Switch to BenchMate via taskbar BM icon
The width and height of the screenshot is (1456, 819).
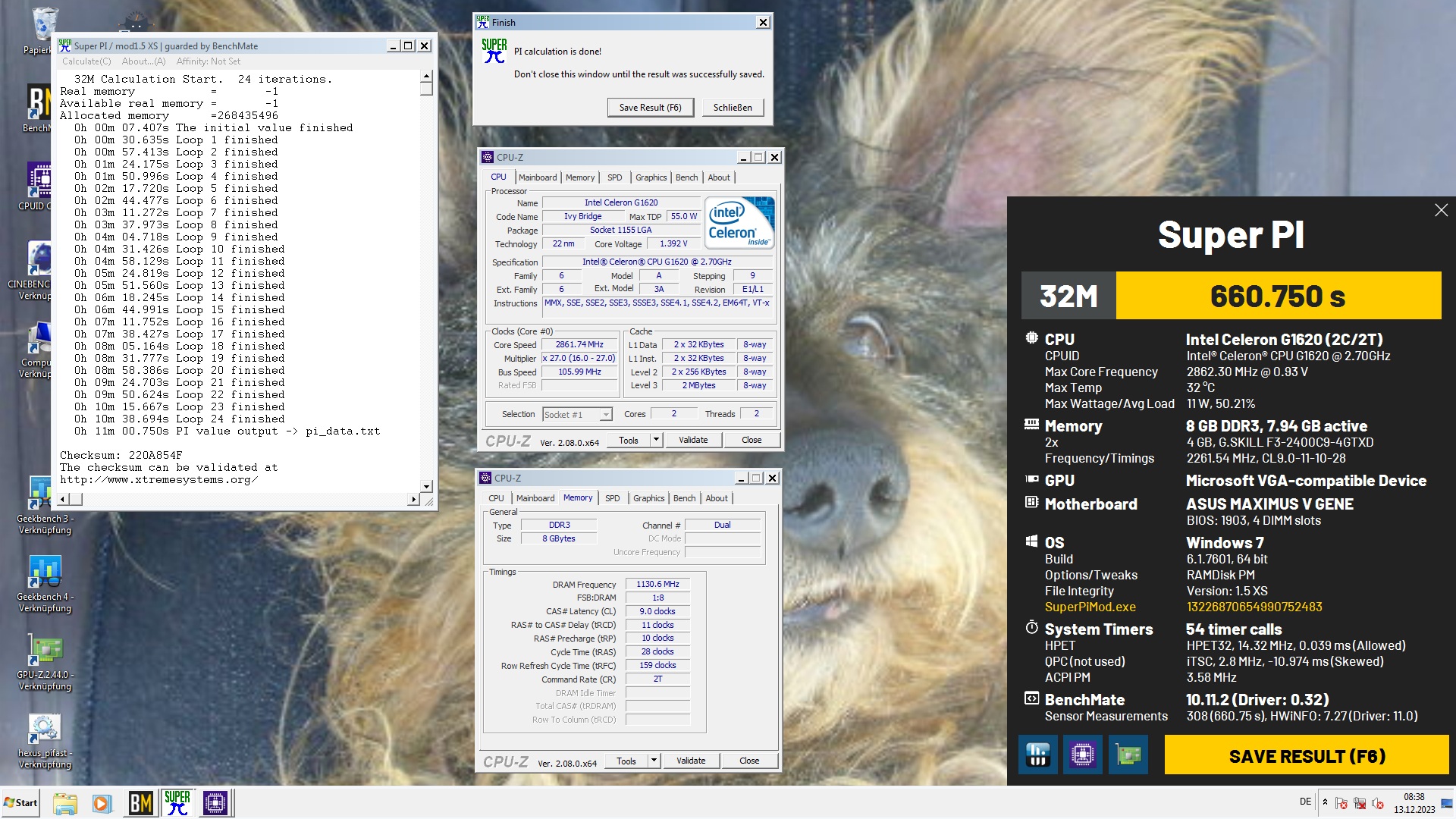click(140, 803)
